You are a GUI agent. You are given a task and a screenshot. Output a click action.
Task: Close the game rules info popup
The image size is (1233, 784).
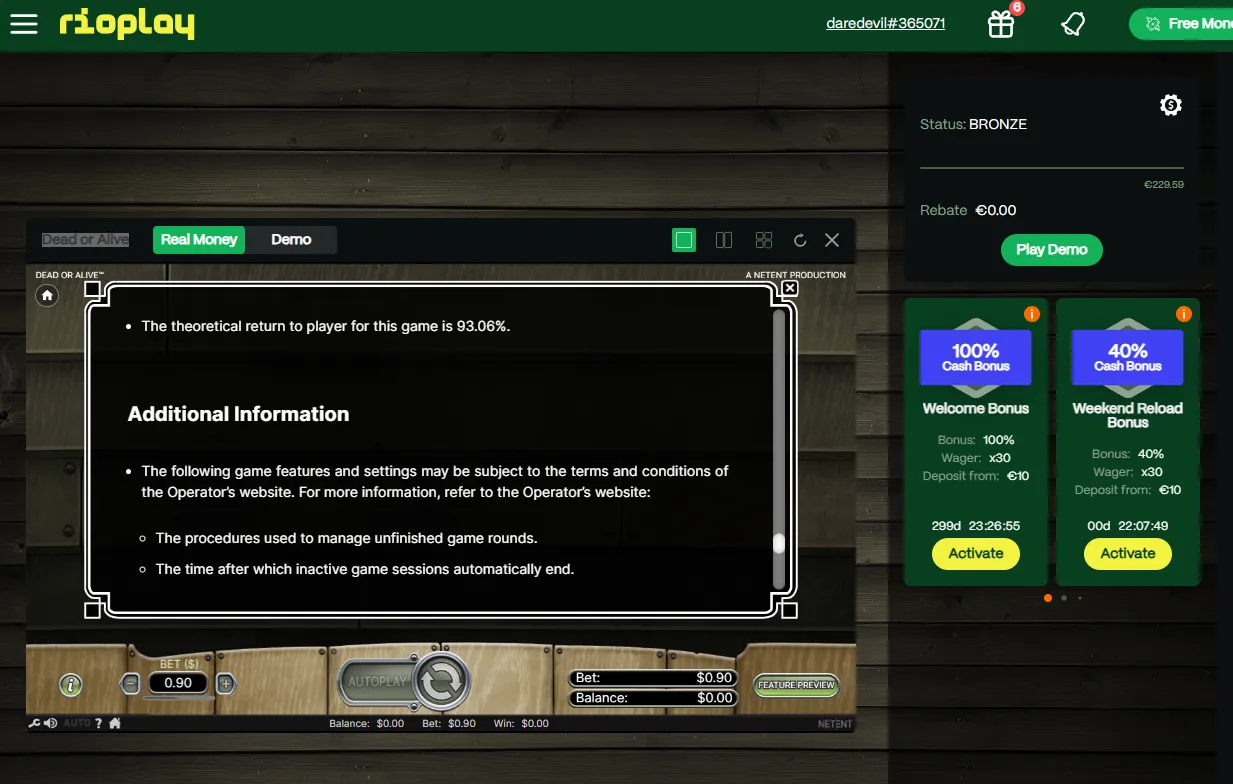coord(790,288)
